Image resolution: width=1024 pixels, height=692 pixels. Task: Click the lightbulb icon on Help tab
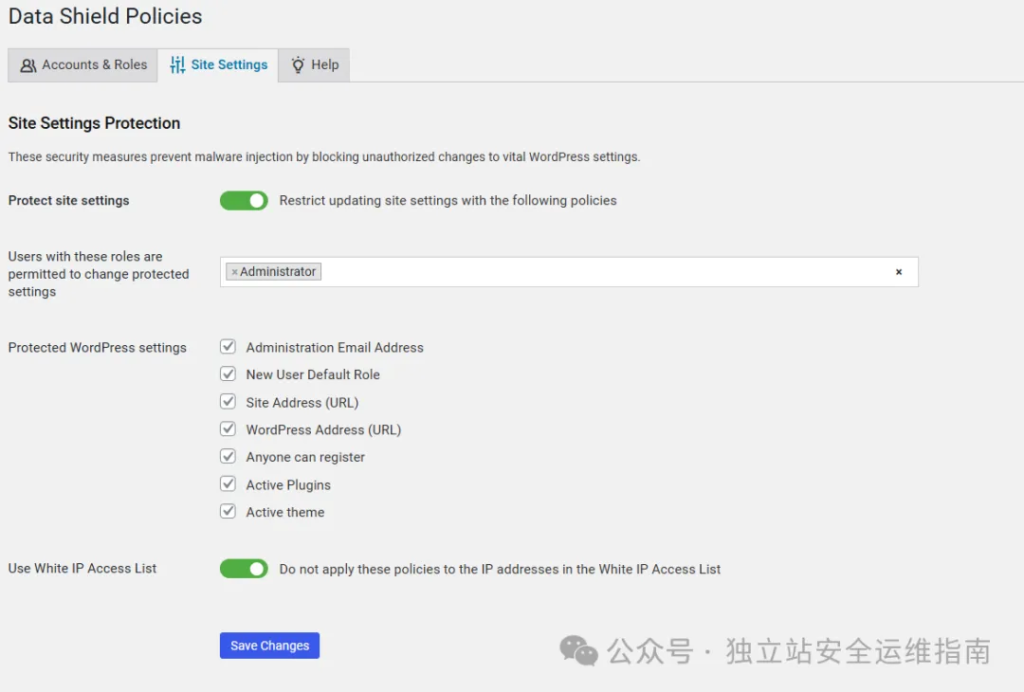click(x=298, y=65)
